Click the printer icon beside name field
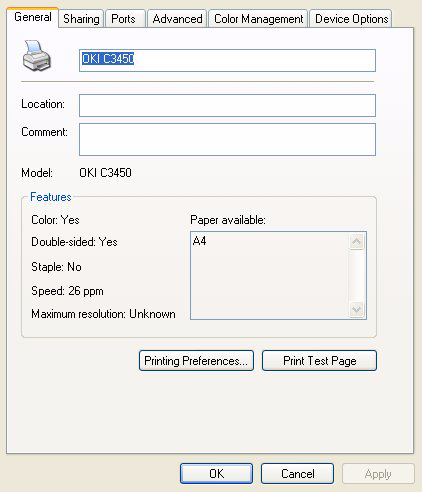Viewport: 422px width, 492px height. pos(37,56)
